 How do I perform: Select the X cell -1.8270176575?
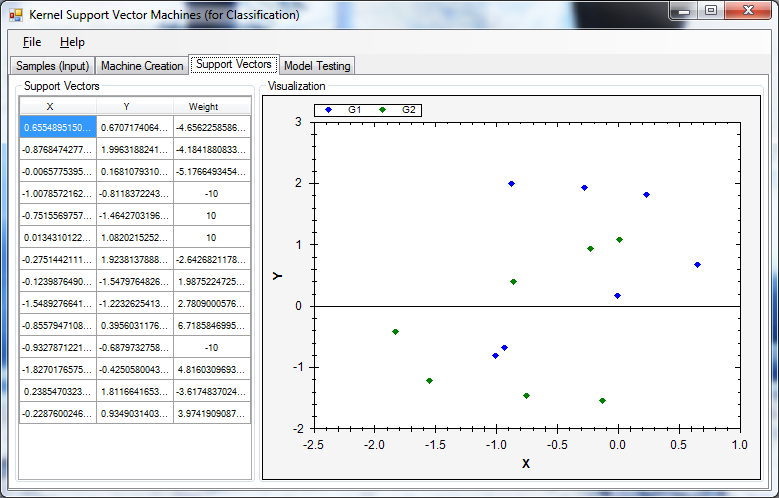pyautogui.click(x=58, y=369)
